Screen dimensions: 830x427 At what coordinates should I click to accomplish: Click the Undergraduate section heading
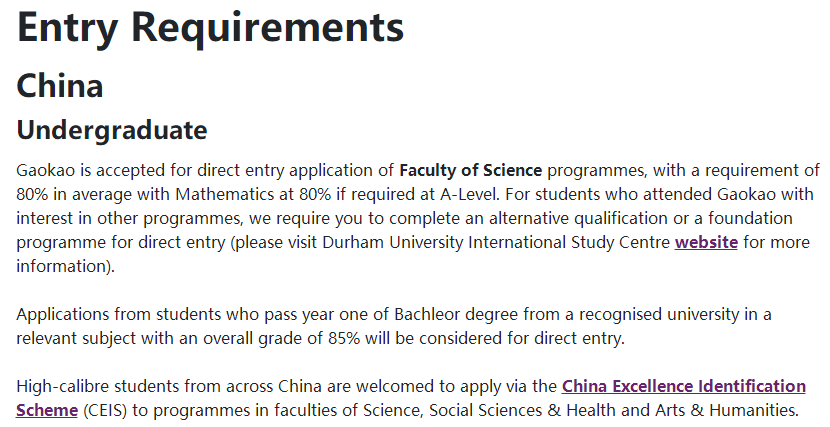point(112,130)
